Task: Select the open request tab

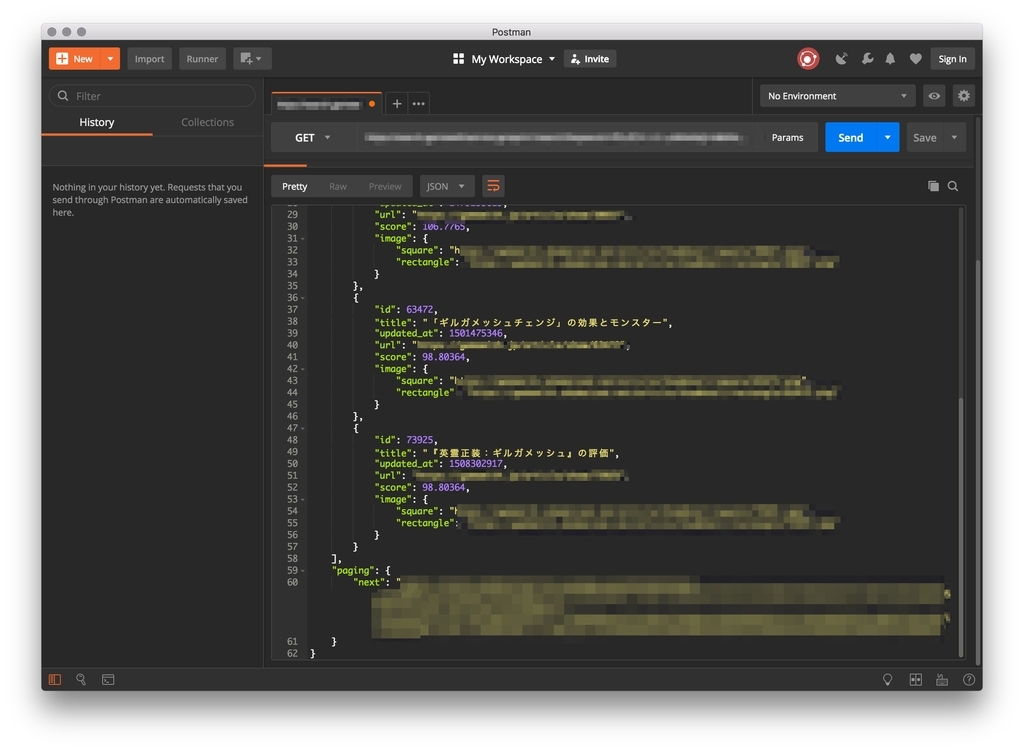Action: tap(327, 103)
